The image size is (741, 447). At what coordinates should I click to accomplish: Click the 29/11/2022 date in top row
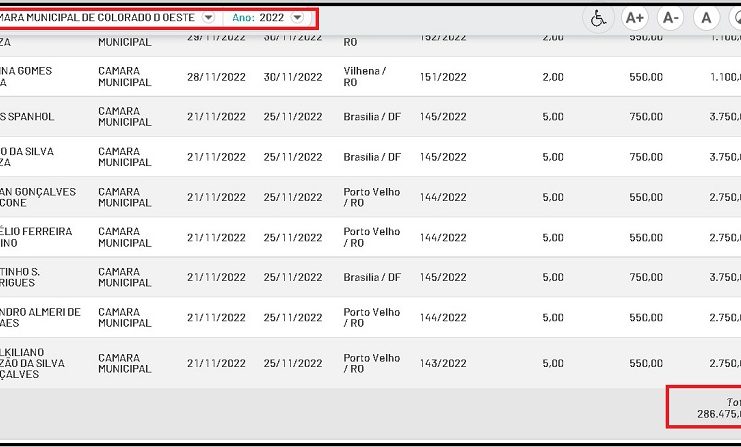[x=216, y=38]
